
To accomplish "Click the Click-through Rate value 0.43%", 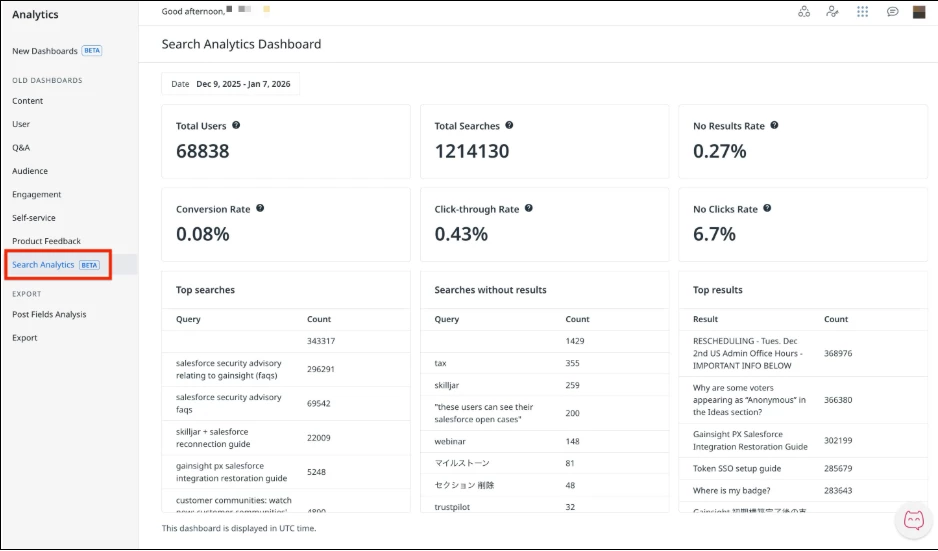I will point(461,234).
